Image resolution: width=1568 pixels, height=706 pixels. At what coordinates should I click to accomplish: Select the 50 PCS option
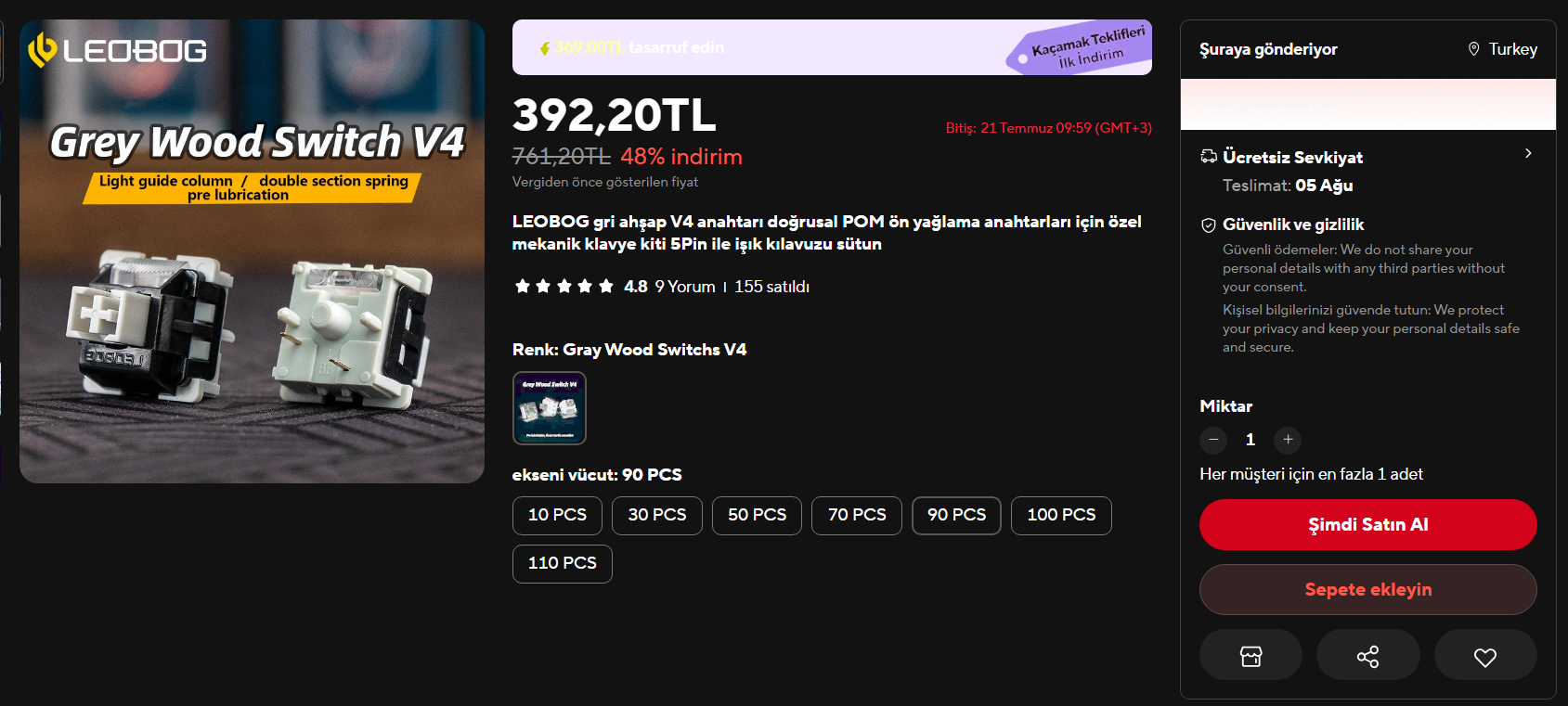tap(757, 515)
